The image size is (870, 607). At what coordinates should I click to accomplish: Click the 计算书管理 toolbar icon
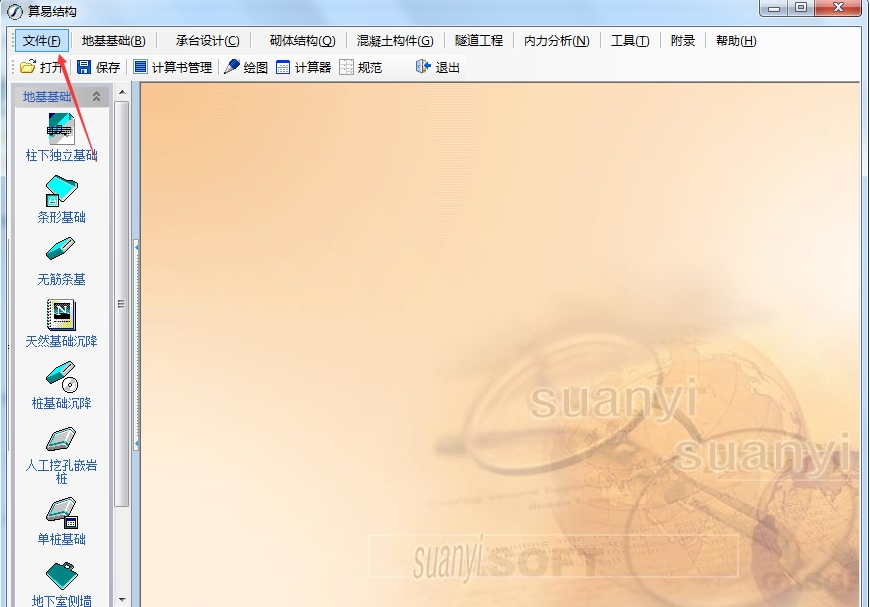point(140,67)
